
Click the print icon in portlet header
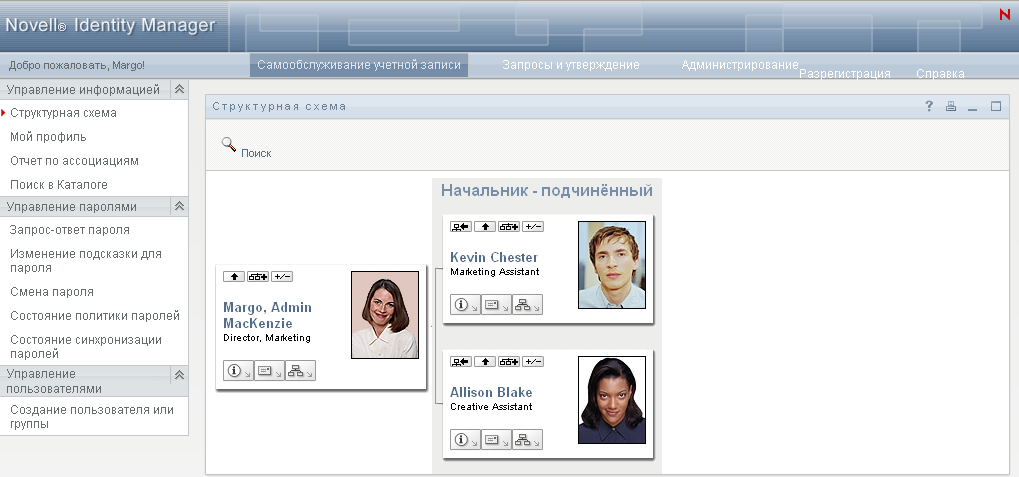951,107
